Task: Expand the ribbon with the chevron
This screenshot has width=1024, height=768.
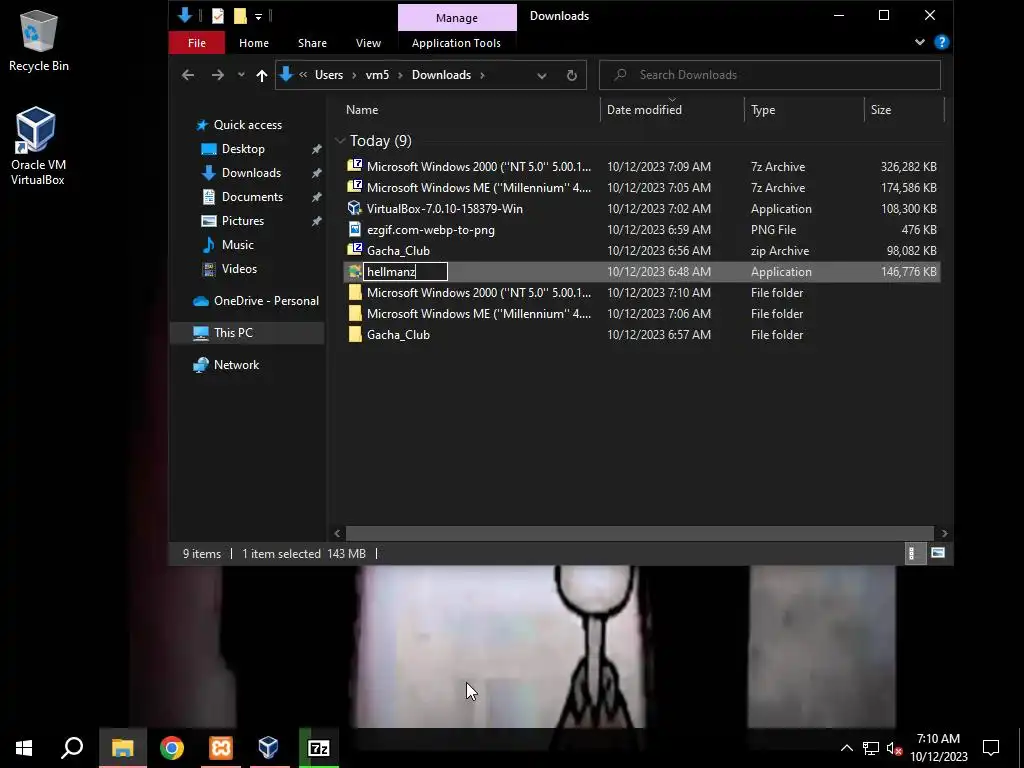Action: tap(920, 42)
